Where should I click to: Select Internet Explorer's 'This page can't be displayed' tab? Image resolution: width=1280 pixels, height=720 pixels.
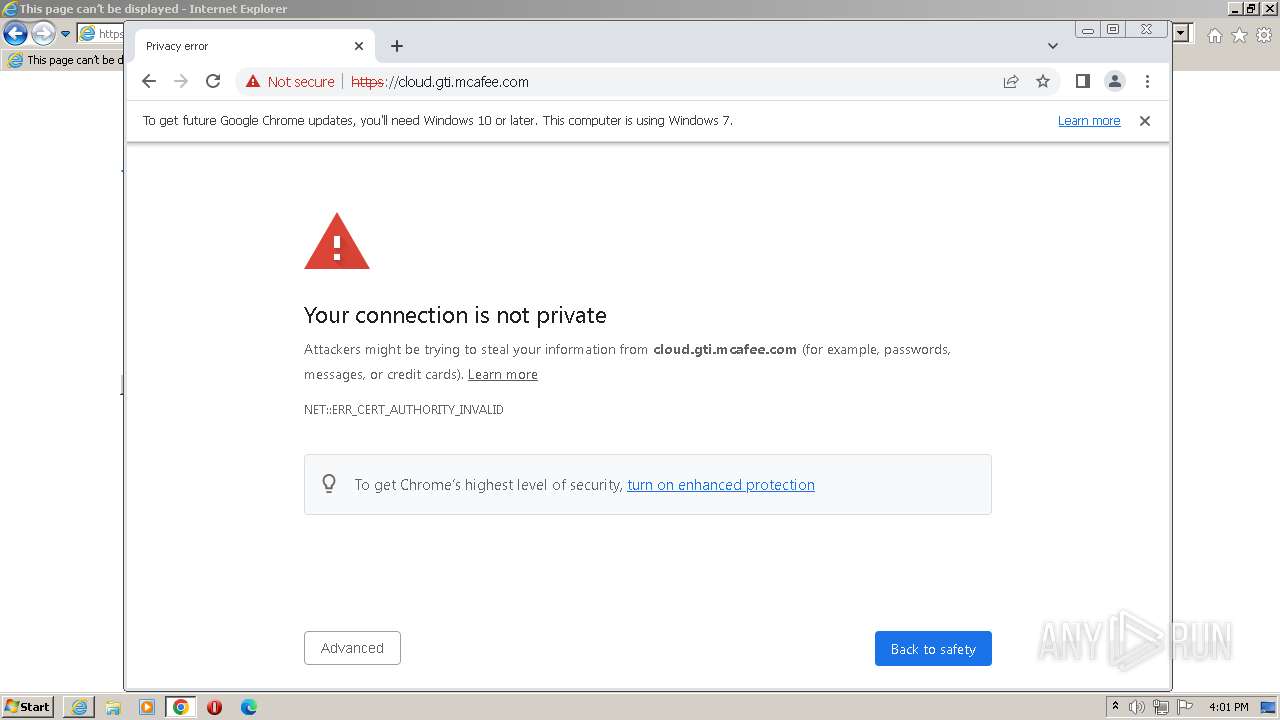(65, 60)
